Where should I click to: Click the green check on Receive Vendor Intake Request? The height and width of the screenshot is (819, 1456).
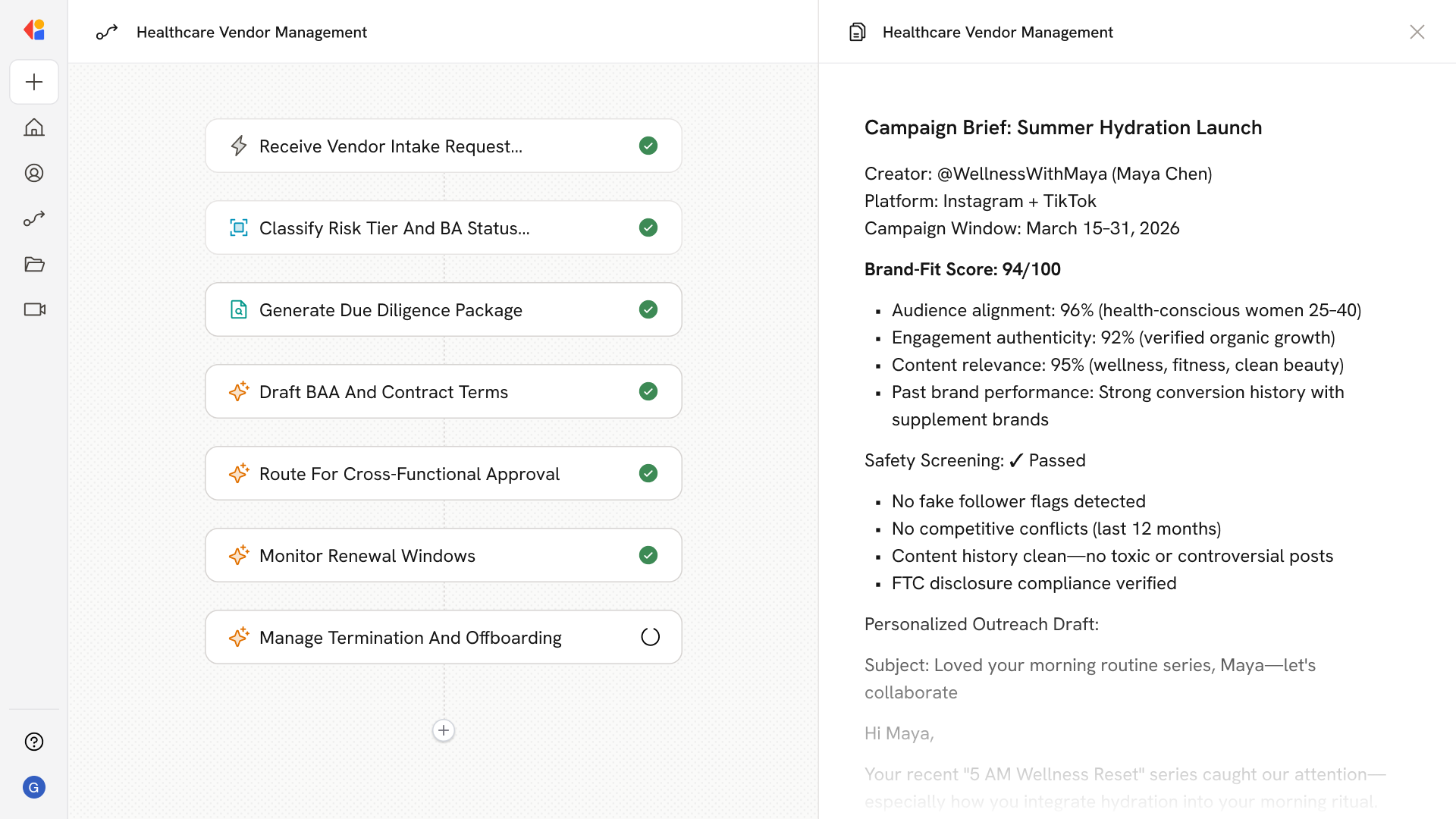pyautogui.click(x=648, y=146)
